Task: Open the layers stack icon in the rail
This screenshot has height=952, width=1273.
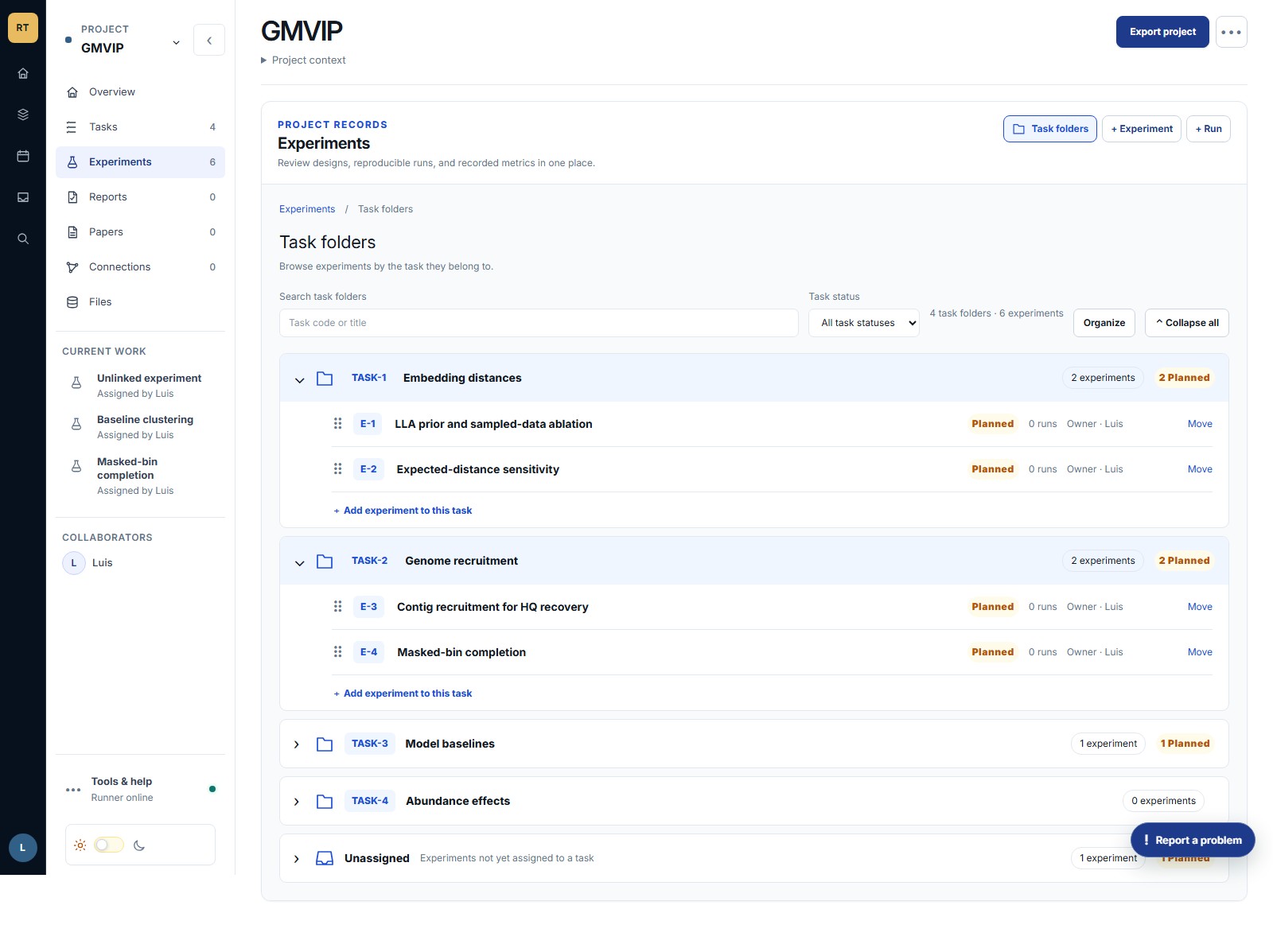Action: tap(23, 115)
